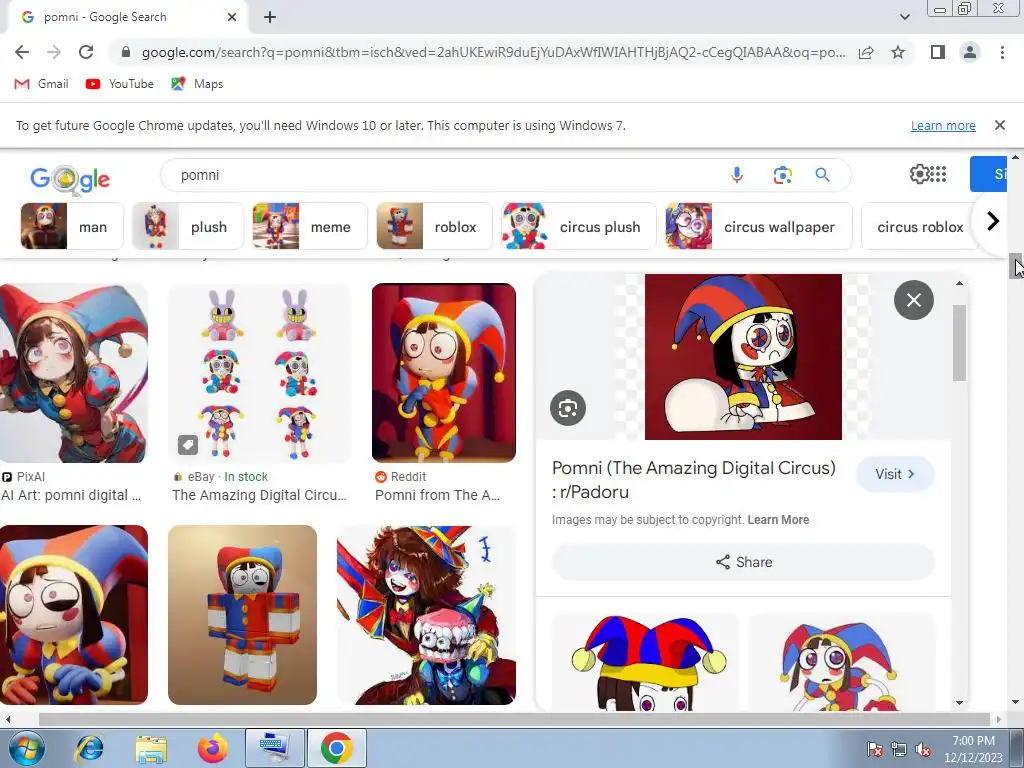Screen dimensions: 1024x768
Task: Close the pomni - Google Search tab
Action: tap(232, 18)
